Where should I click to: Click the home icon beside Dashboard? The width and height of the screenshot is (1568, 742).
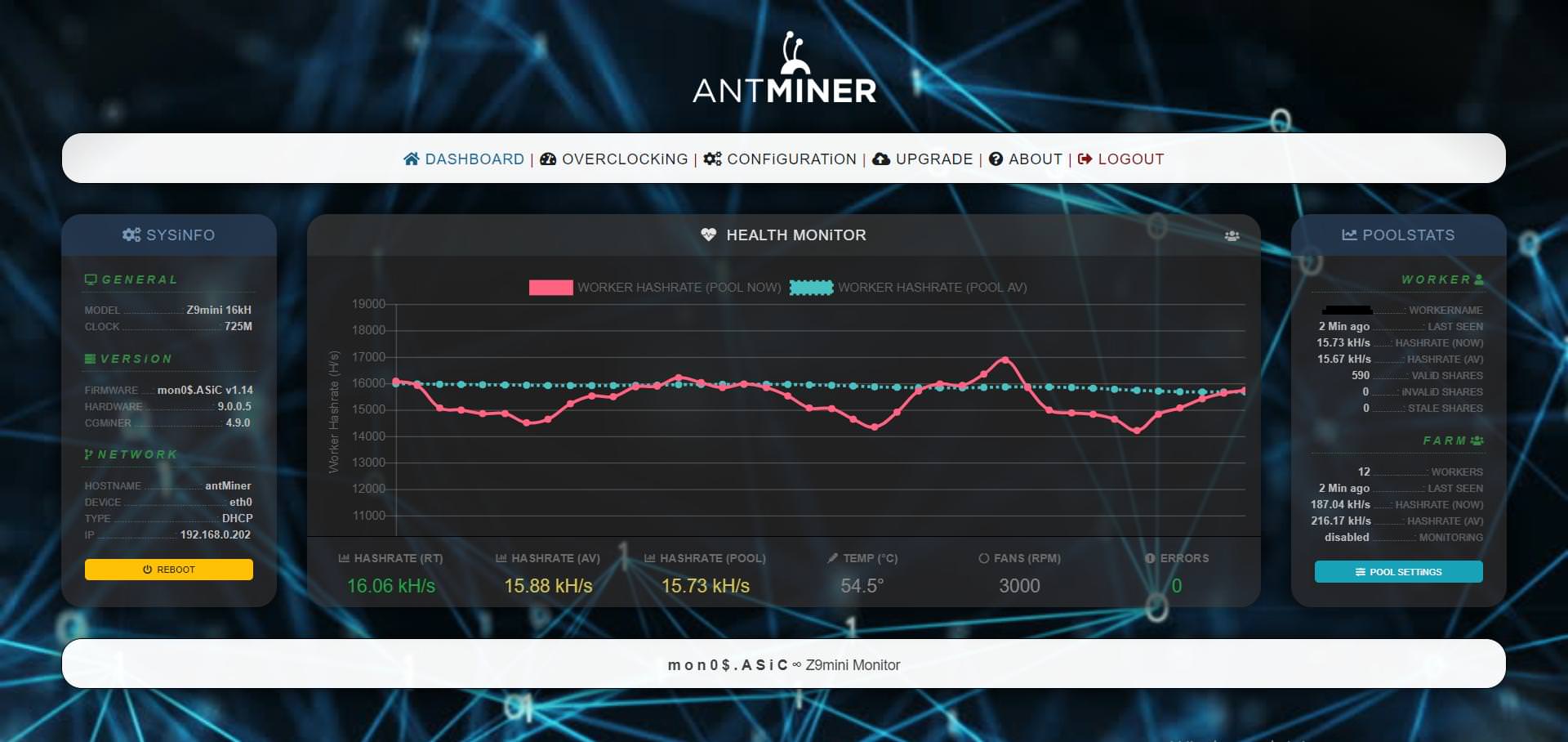[x=412, y=159]
